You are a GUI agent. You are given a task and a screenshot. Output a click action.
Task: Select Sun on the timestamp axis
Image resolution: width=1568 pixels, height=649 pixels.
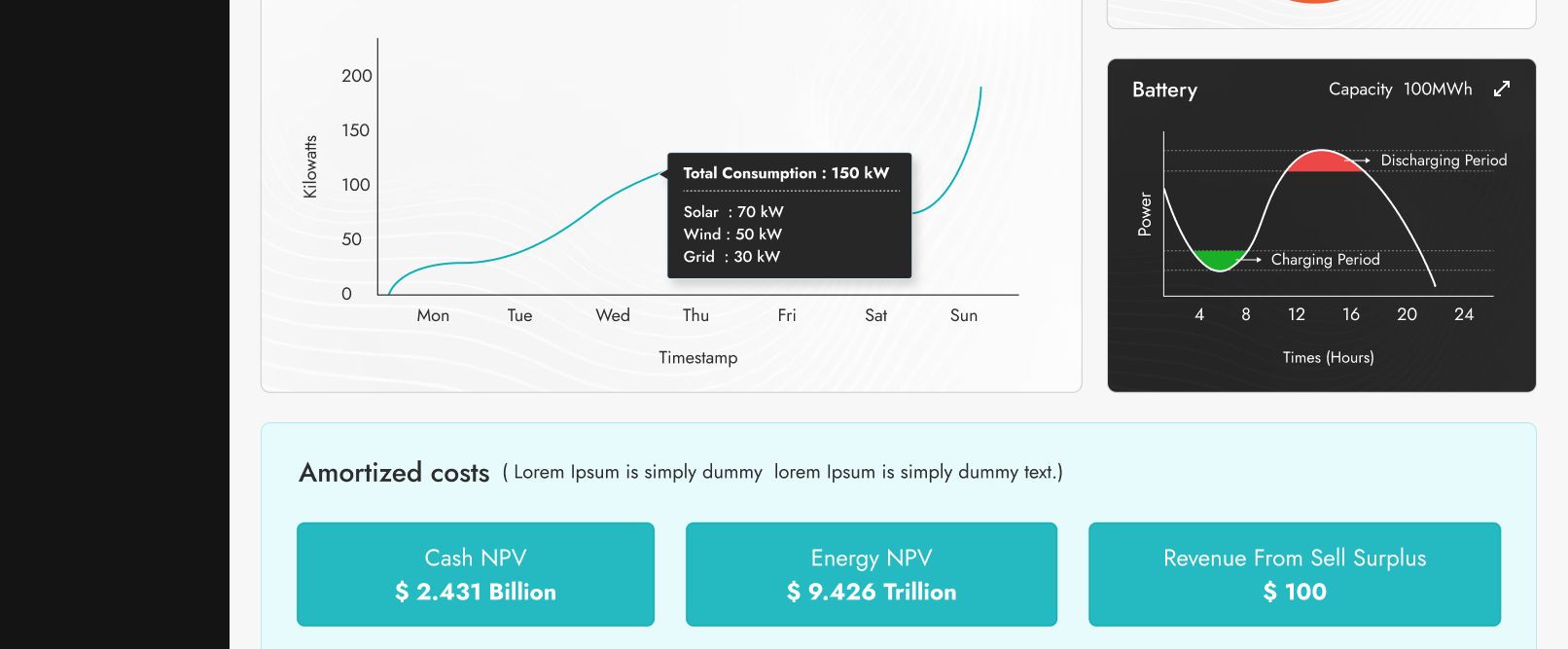(964, 315)
